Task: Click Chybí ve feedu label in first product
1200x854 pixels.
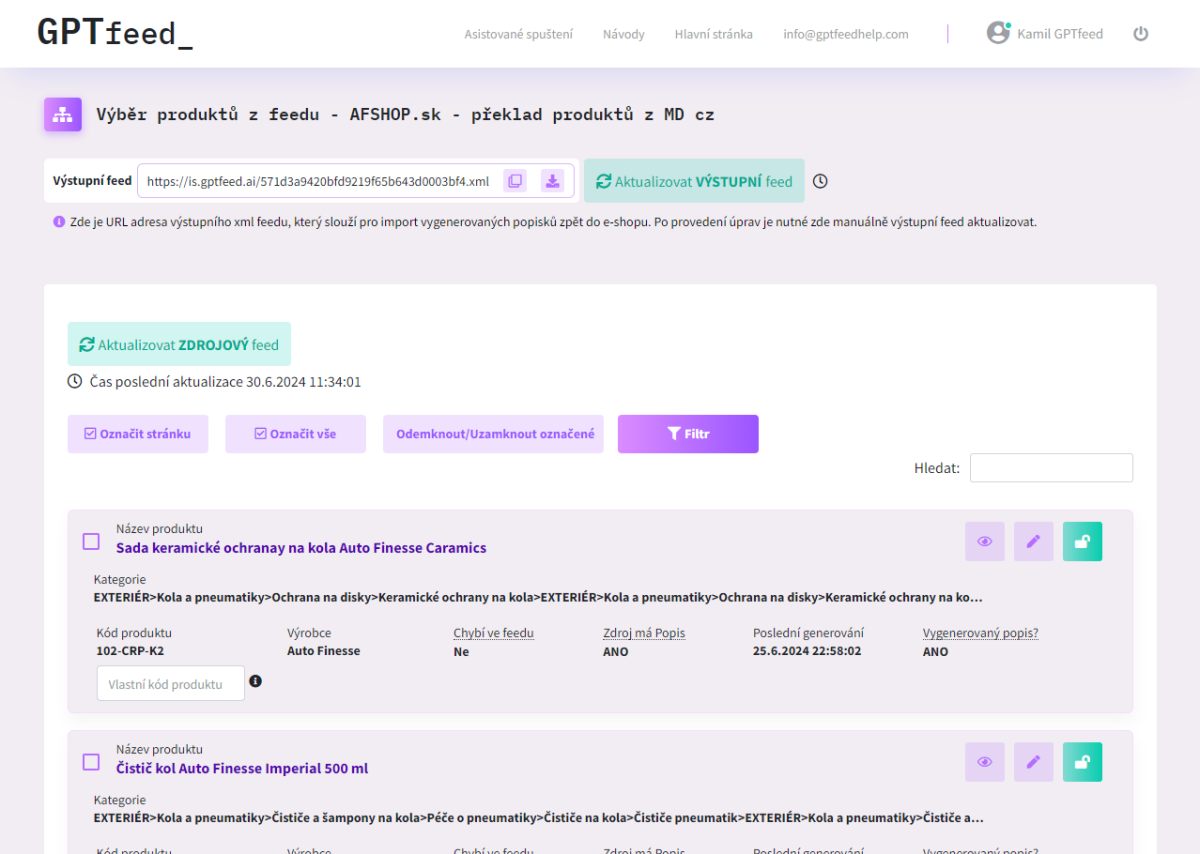Action: (493, 633)
